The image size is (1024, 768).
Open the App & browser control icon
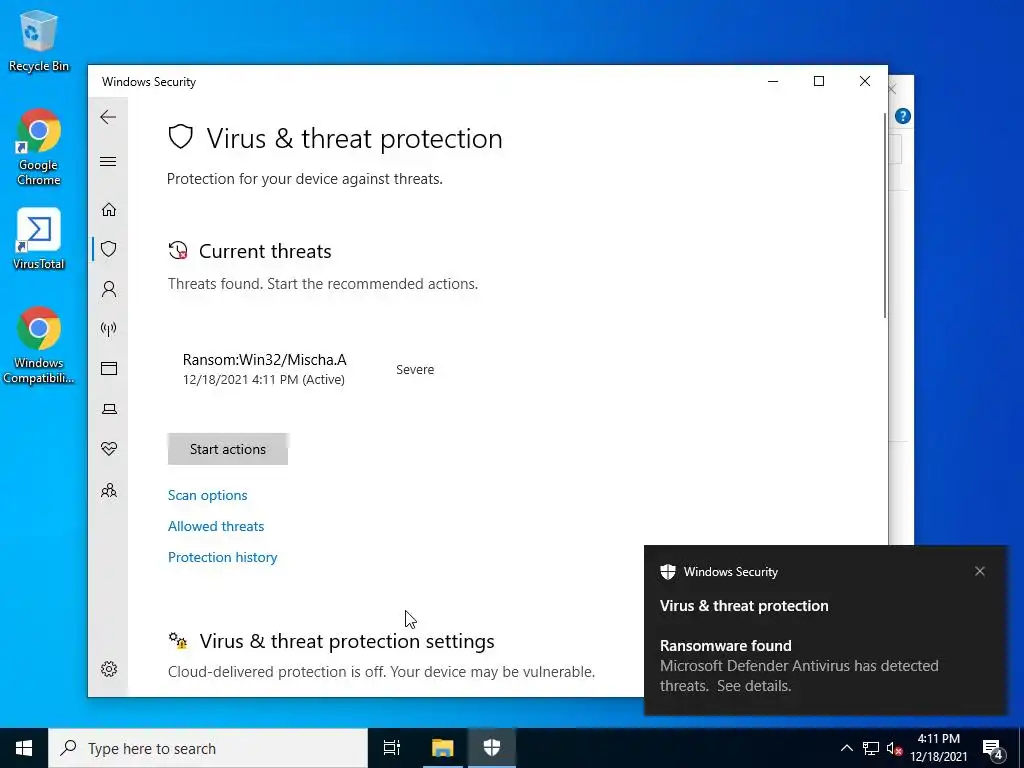pyautogui.click(x=109, y=369)
